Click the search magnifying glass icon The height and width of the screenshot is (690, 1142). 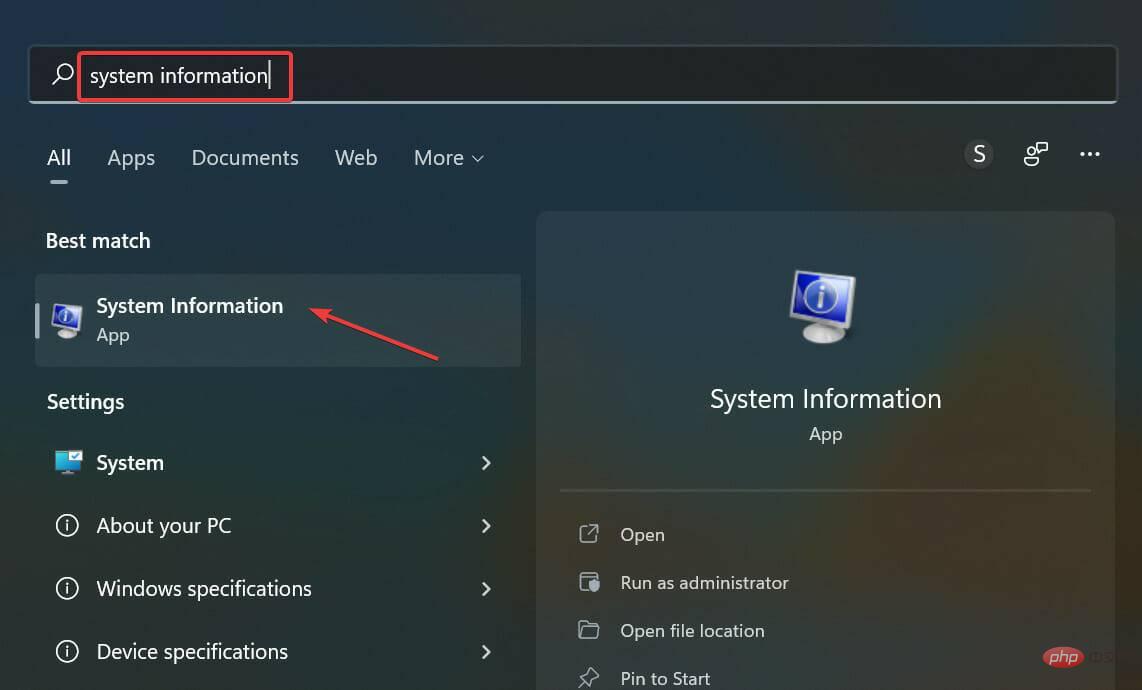60,75
